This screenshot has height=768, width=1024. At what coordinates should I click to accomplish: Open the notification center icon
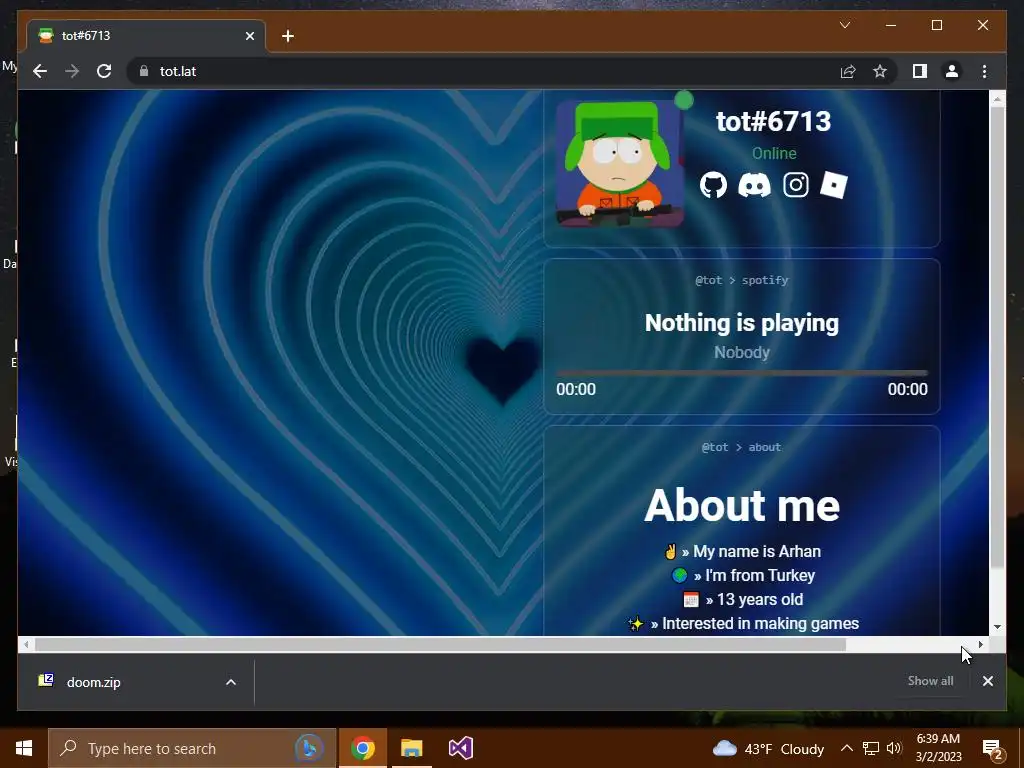(993, 749)
